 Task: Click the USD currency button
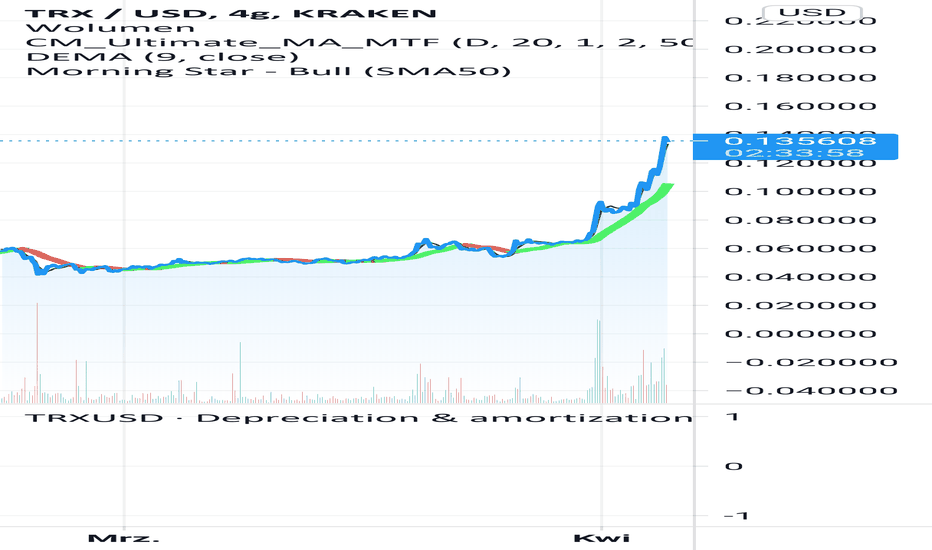pyautogui.click(x=812, y=12)
